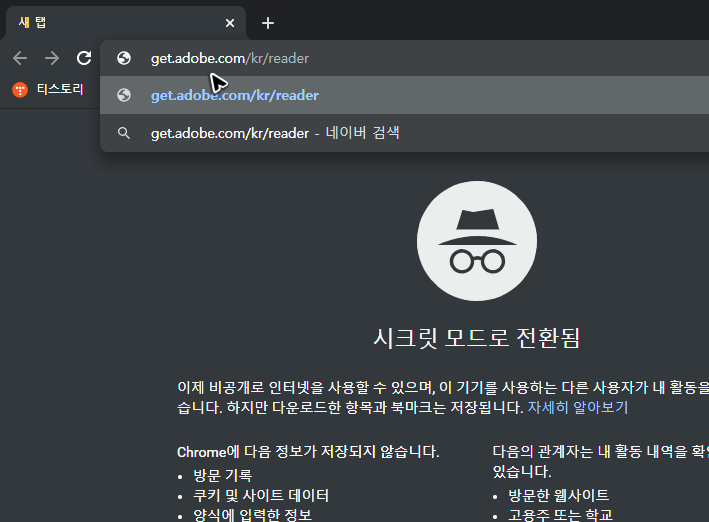The image size is (709, 522).
Task: Open the 자세히 알아보기 link
Action: (x=578, y=408)
